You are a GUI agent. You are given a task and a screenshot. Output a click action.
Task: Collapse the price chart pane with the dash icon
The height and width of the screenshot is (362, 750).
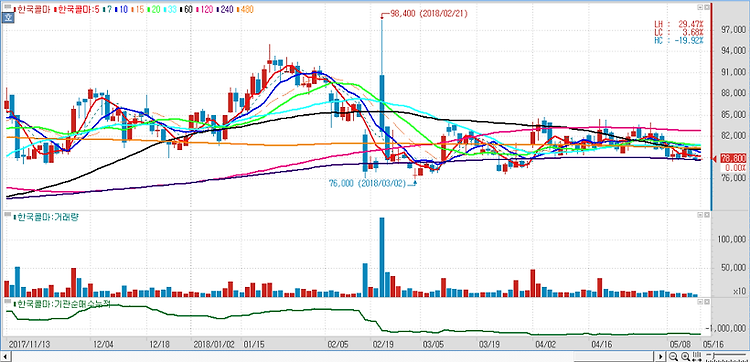tap(699, 8)
